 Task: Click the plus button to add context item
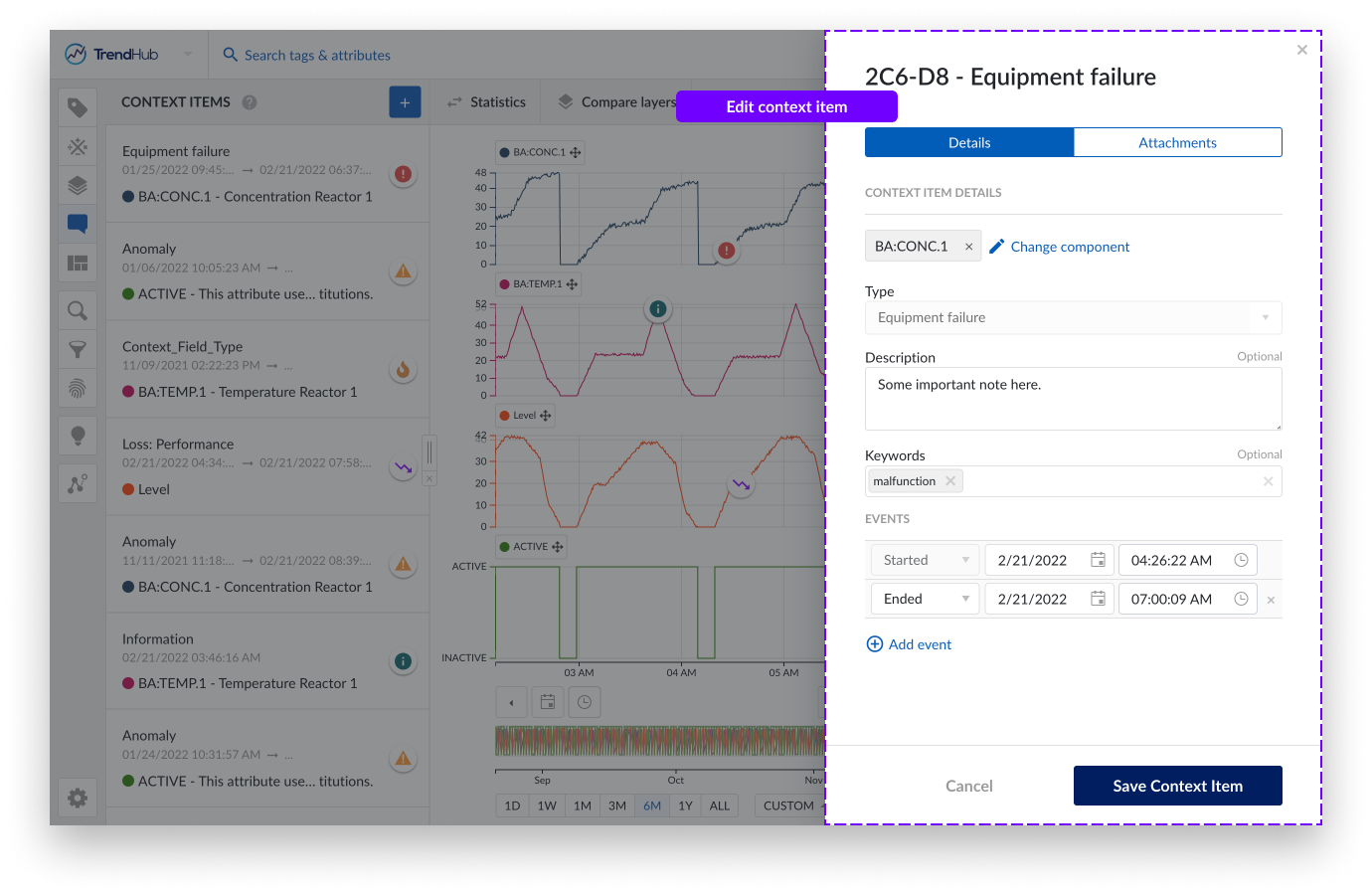405,102
